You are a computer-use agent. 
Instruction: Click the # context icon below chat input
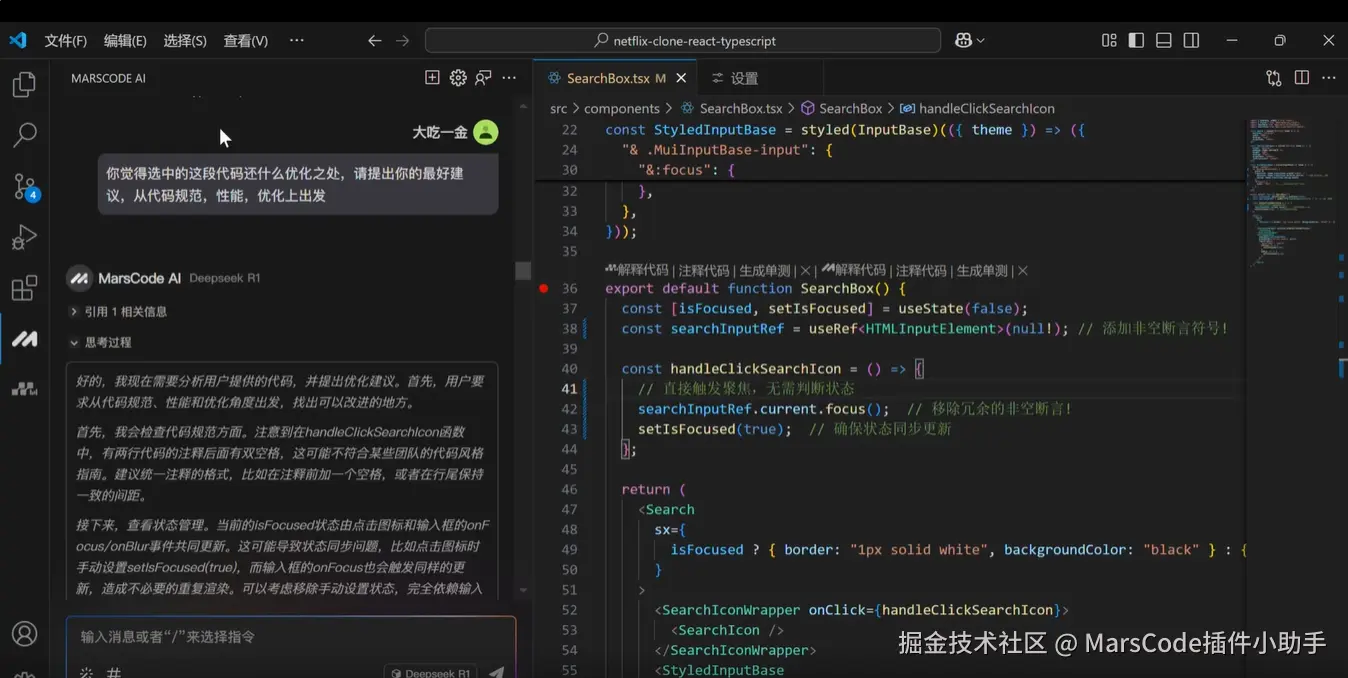pyautogui.click(x=114, y=672)
